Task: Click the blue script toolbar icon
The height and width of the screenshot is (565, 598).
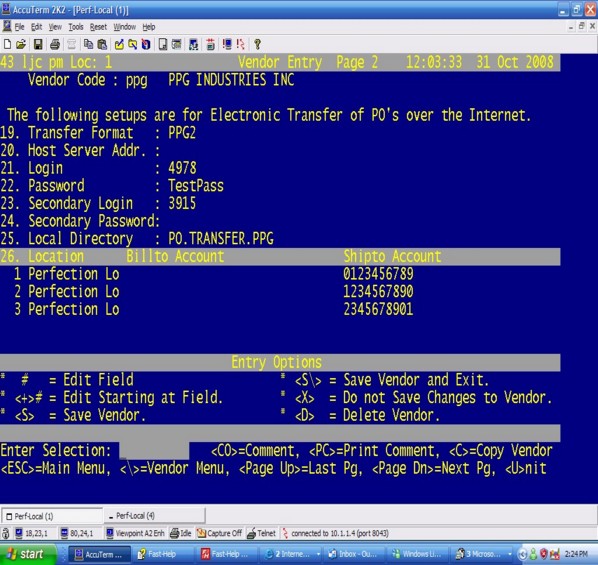Action: 193,44
